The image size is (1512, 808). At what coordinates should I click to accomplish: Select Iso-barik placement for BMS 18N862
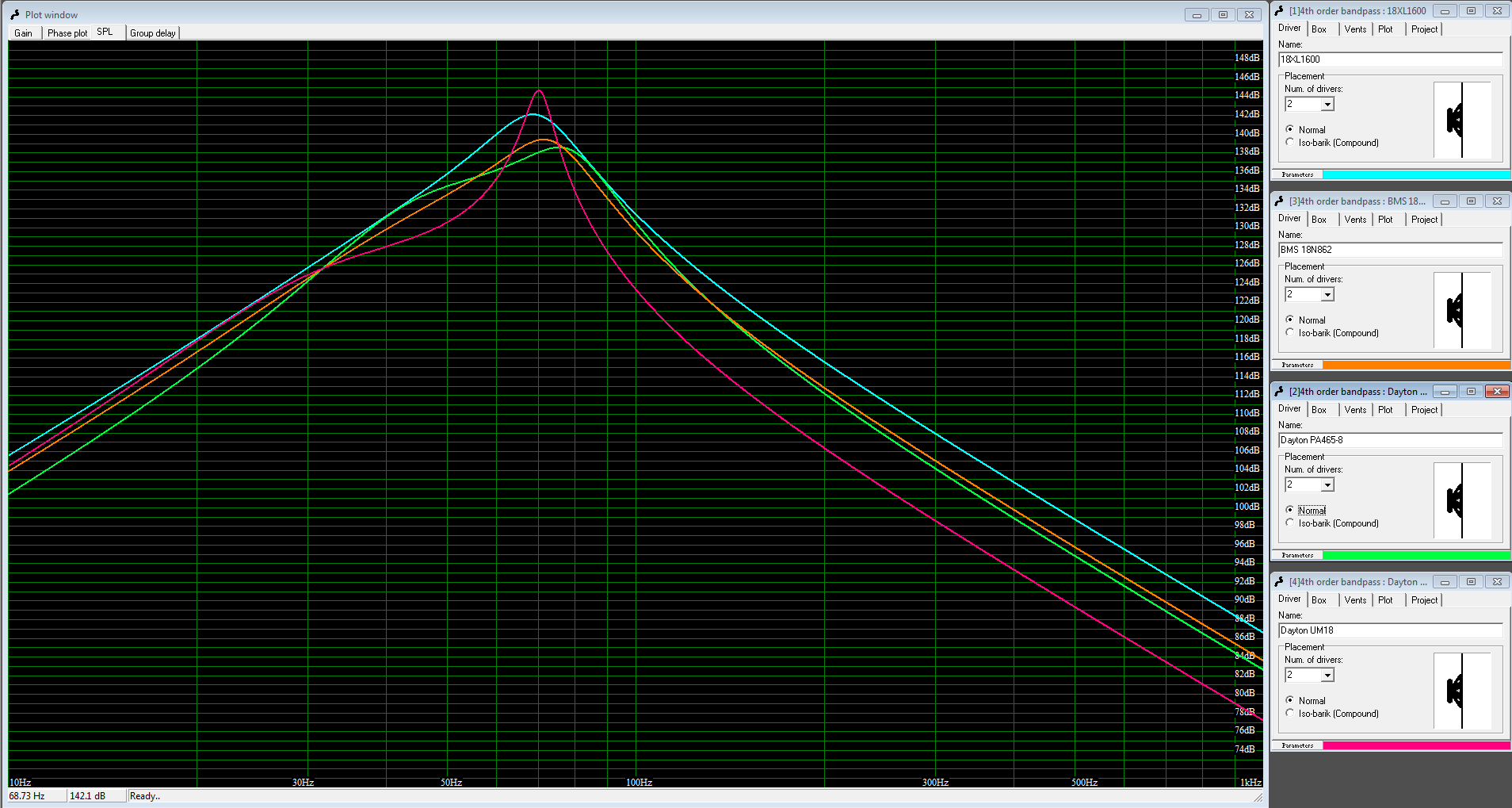[x=1332, y=333]
